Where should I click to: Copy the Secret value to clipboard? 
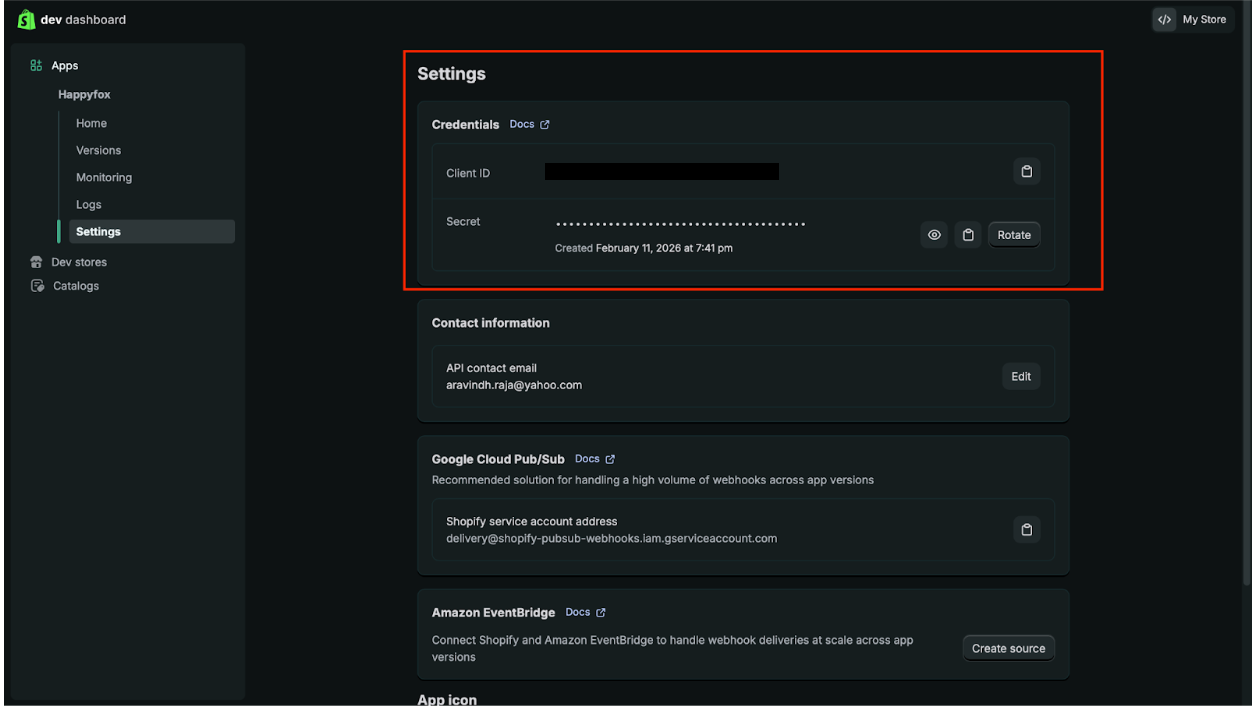coord(967,235)
